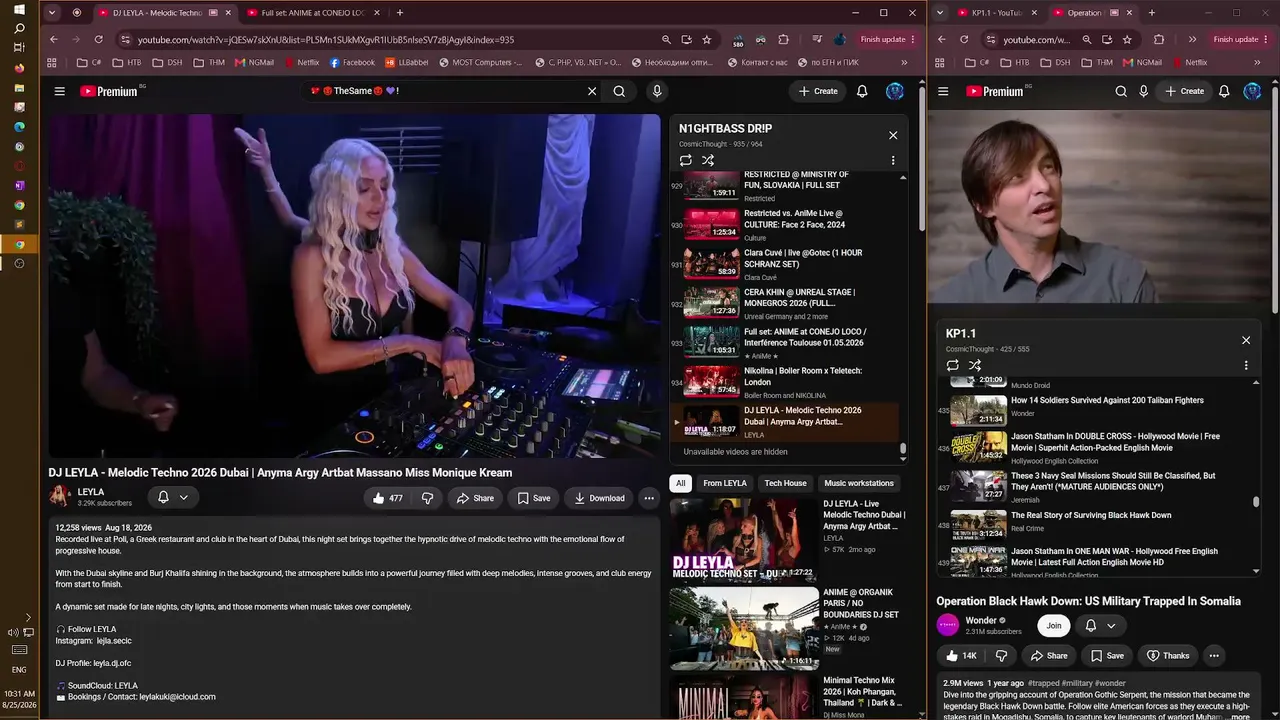Open tab search dropdown in left window
1280x720 pixels.
pos(51,13)
